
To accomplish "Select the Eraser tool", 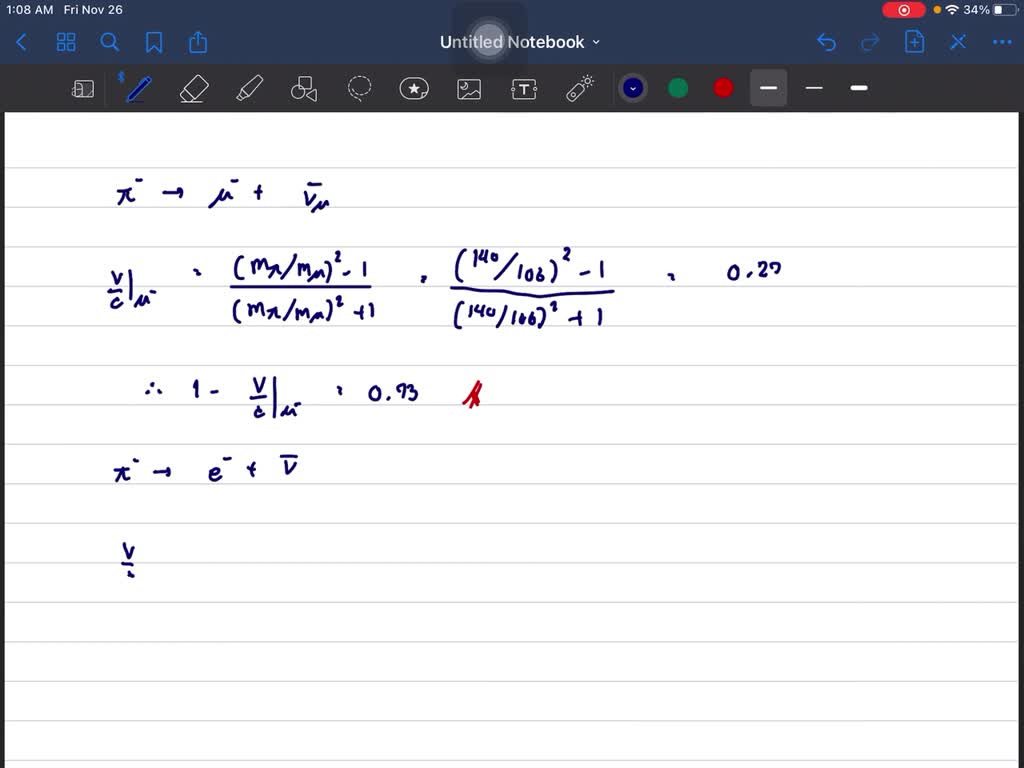I will [193, 88].
